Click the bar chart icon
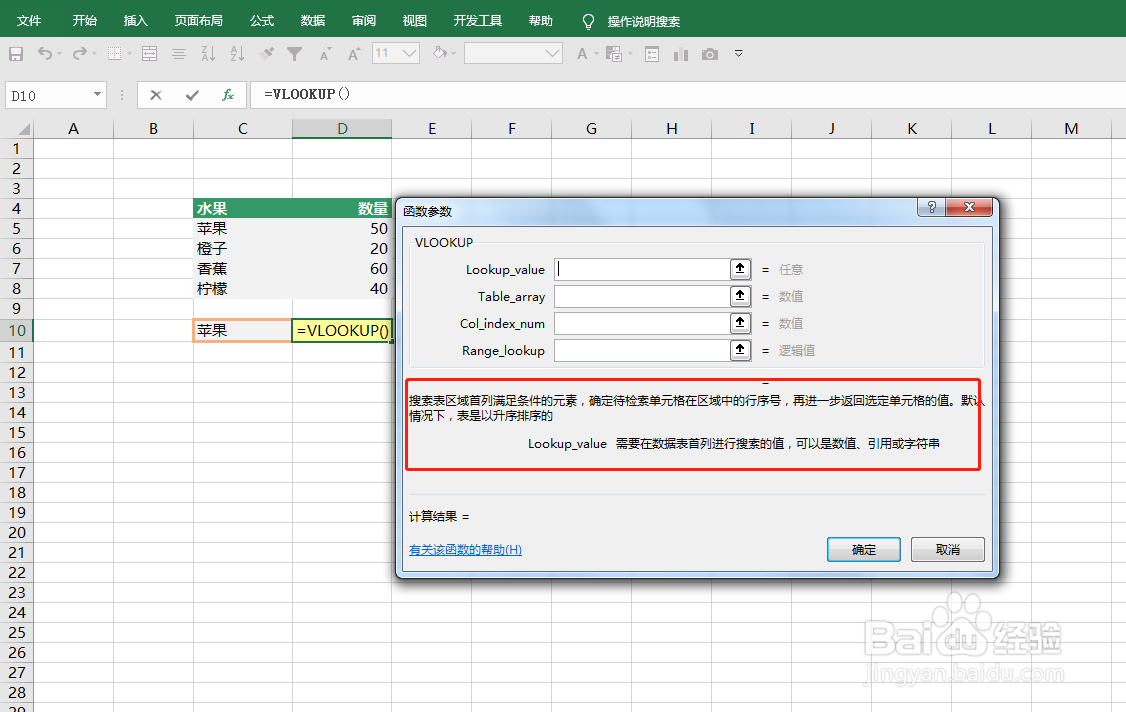The height and width of the screenshot is (712, 1126). (681, 55)
